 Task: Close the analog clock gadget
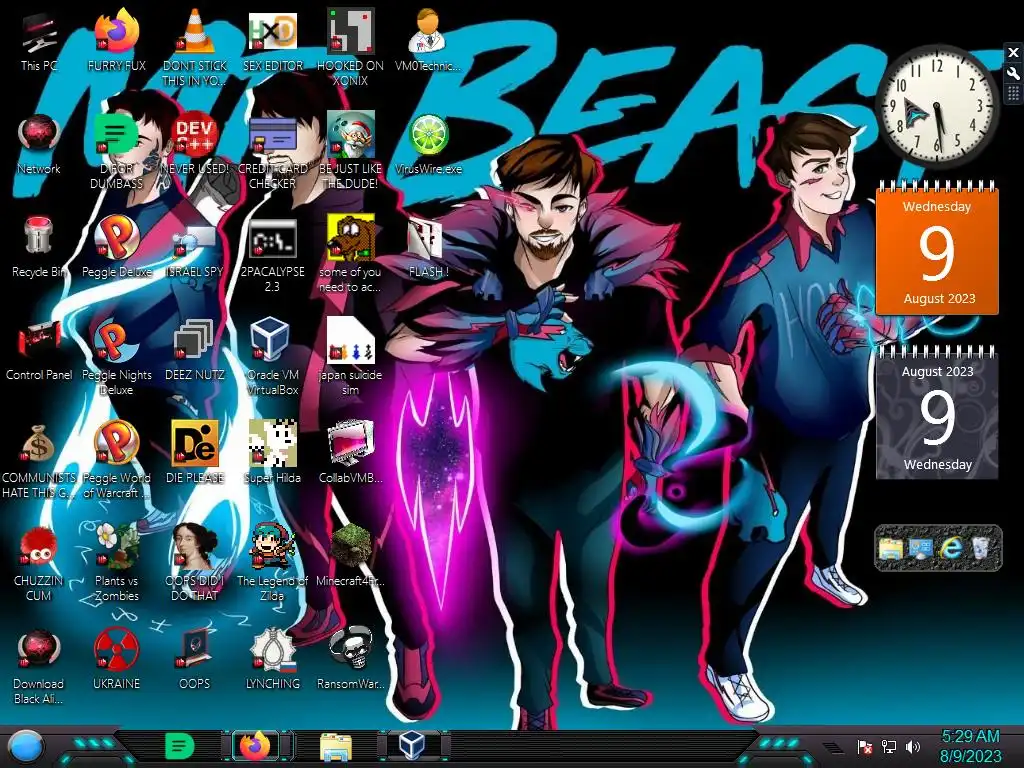tap(1013, 52)
